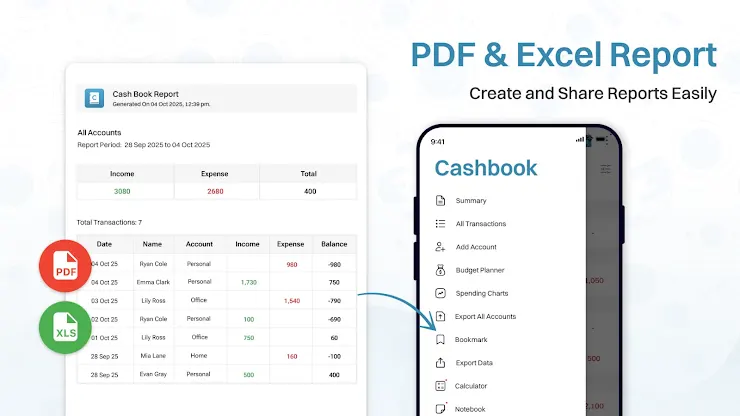Click the Account column header
This screenshot has width=740, height=416.
coord(199,244)
